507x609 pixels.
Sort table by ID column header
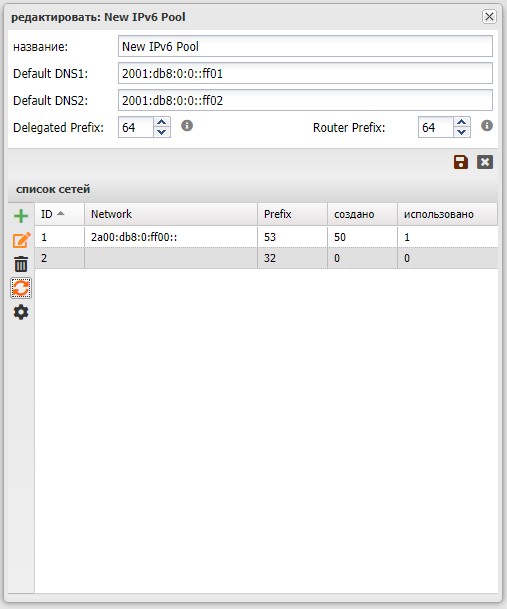(60, 214)
